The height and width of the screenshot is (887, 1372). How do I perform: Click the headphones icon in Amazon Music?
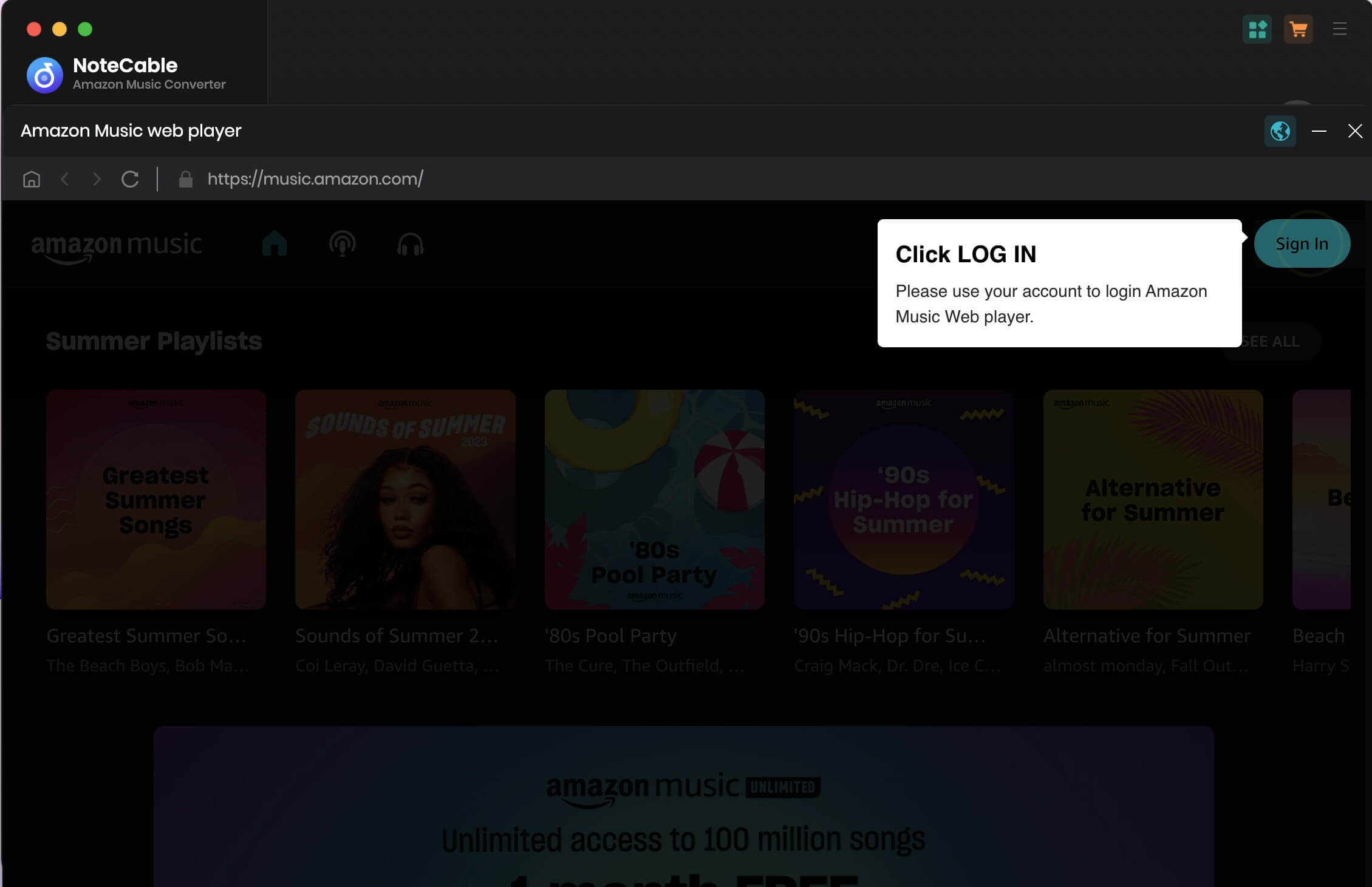pos(409,244)
